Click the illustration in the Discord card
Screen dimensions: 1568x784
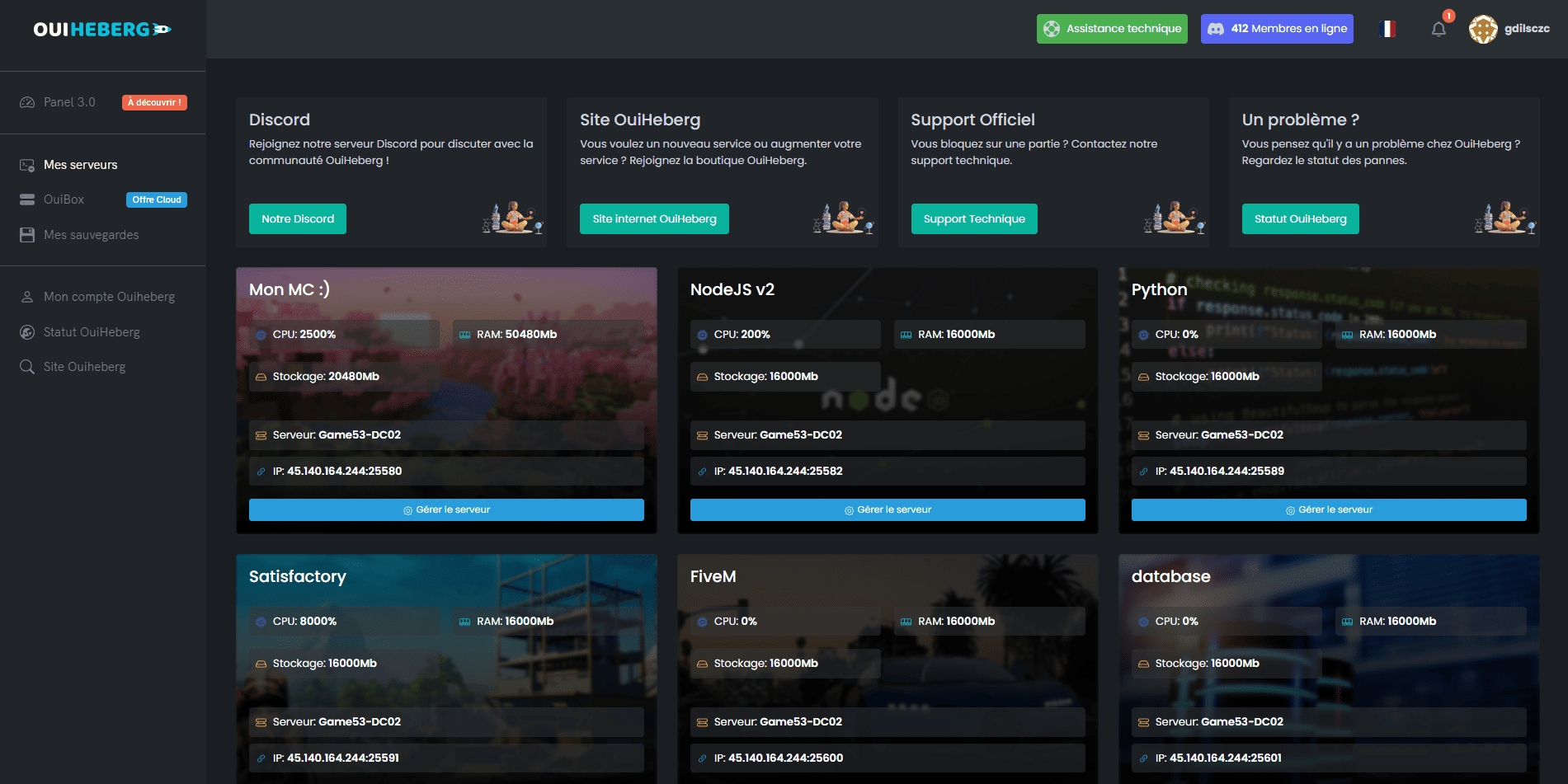coord(512,218)
